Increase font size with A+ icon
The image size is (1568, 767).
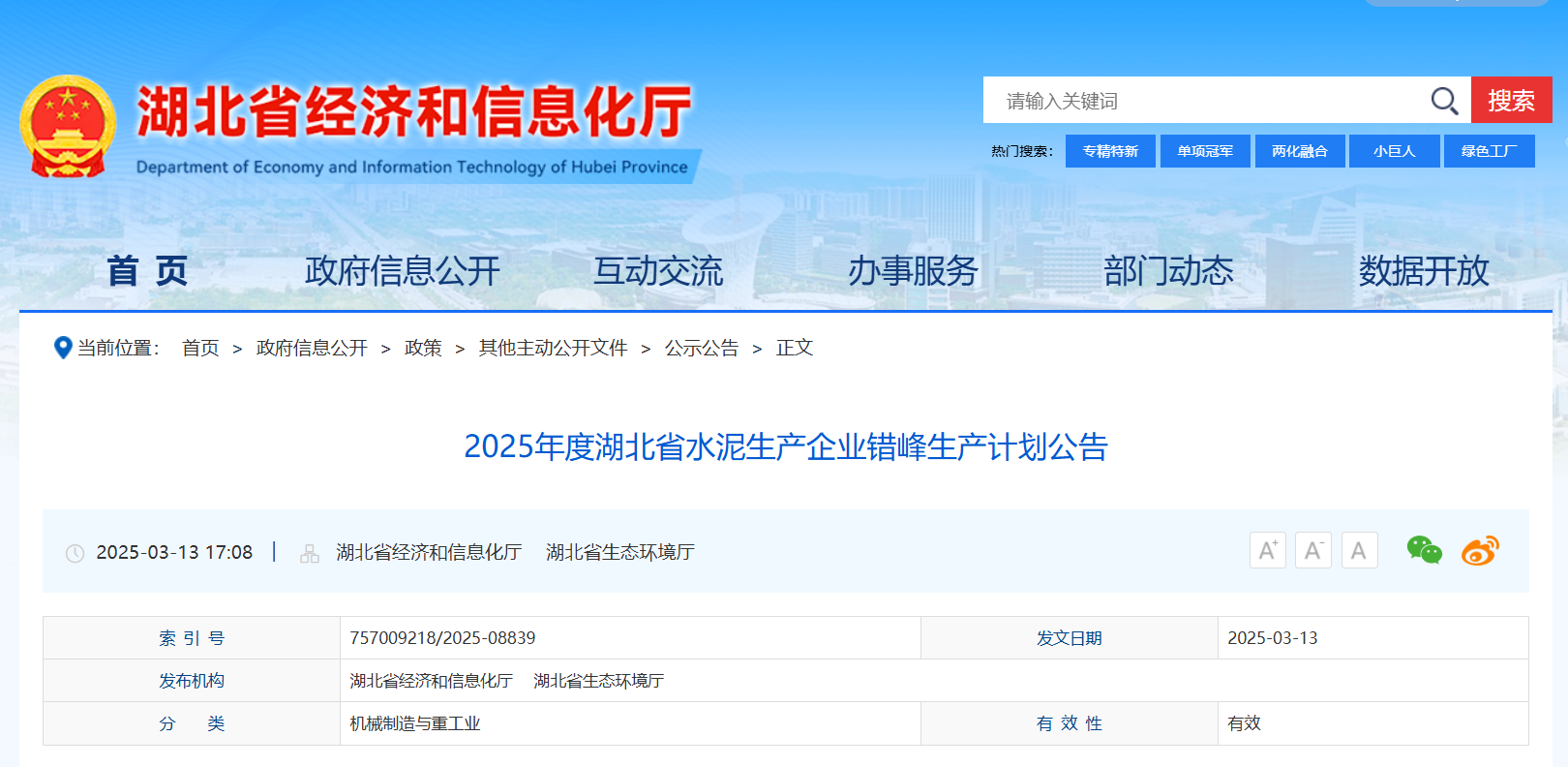[x=1267, y=551]
